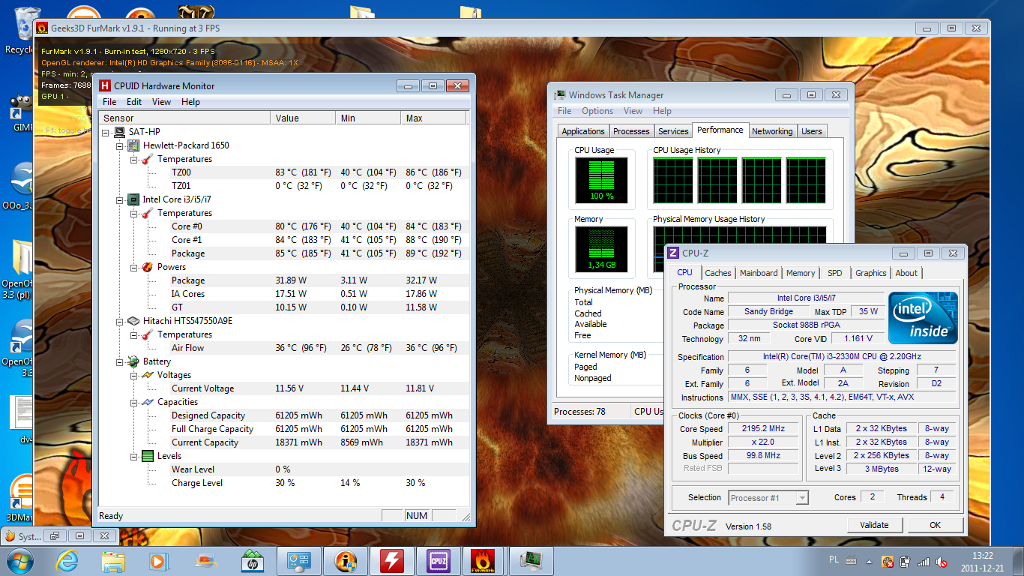Click the CPU Usage 100 % meter

point(601,180)
